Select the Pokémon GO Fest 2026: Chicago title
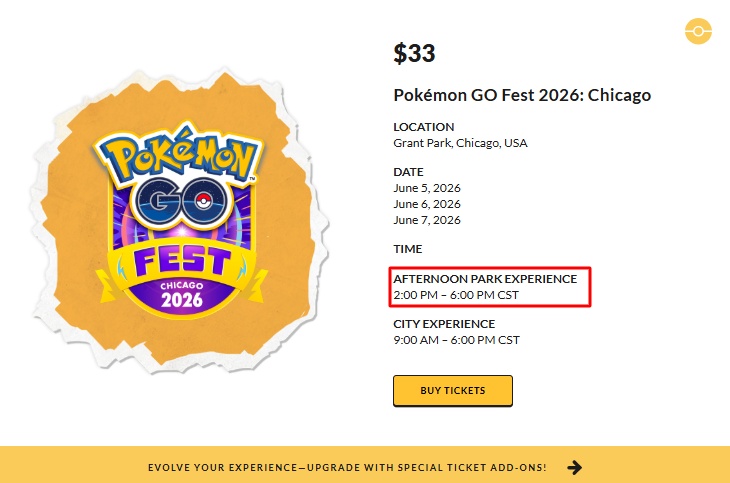730x483 pixels. coord(522,96)
